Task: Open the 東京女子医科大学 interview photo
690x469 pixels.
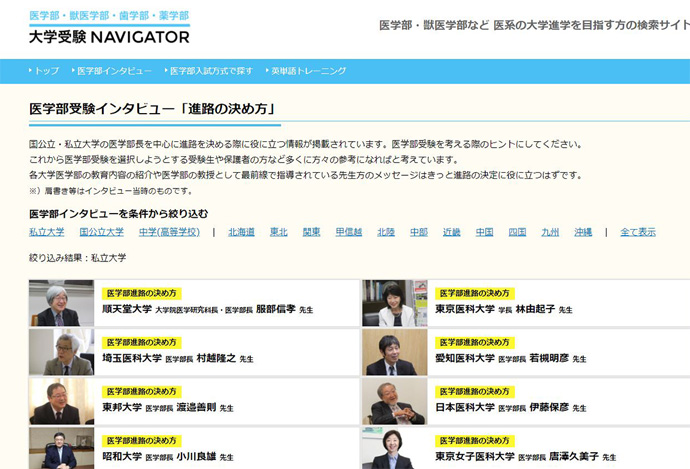Action: pyautogui.click(x=395, y=448)
